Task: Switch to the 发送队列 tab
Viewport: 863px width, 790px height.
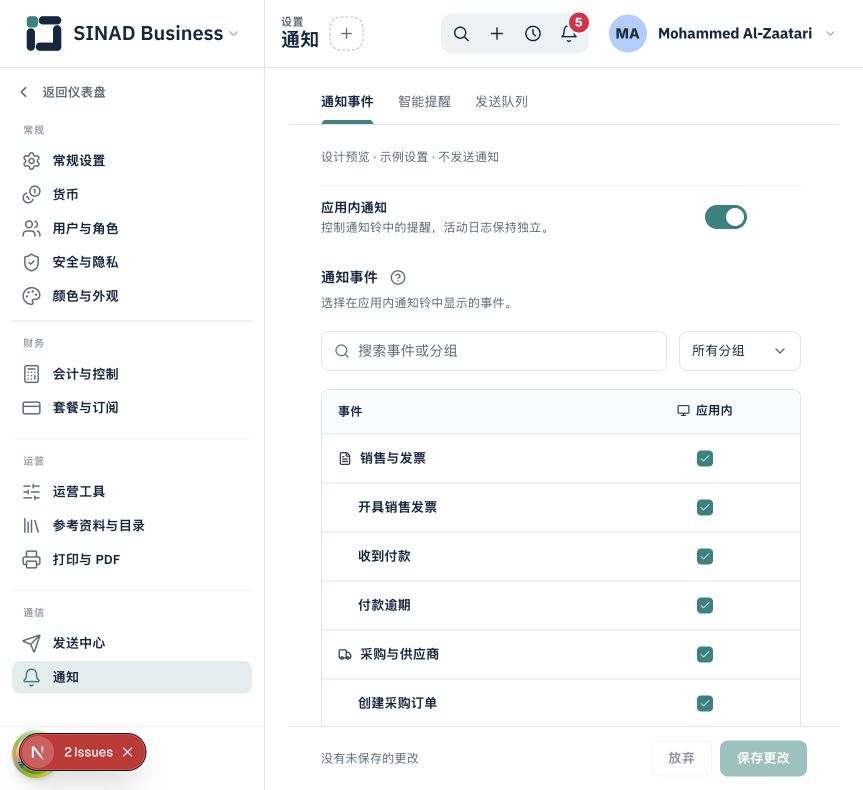Action: click(x=501, y=102)
